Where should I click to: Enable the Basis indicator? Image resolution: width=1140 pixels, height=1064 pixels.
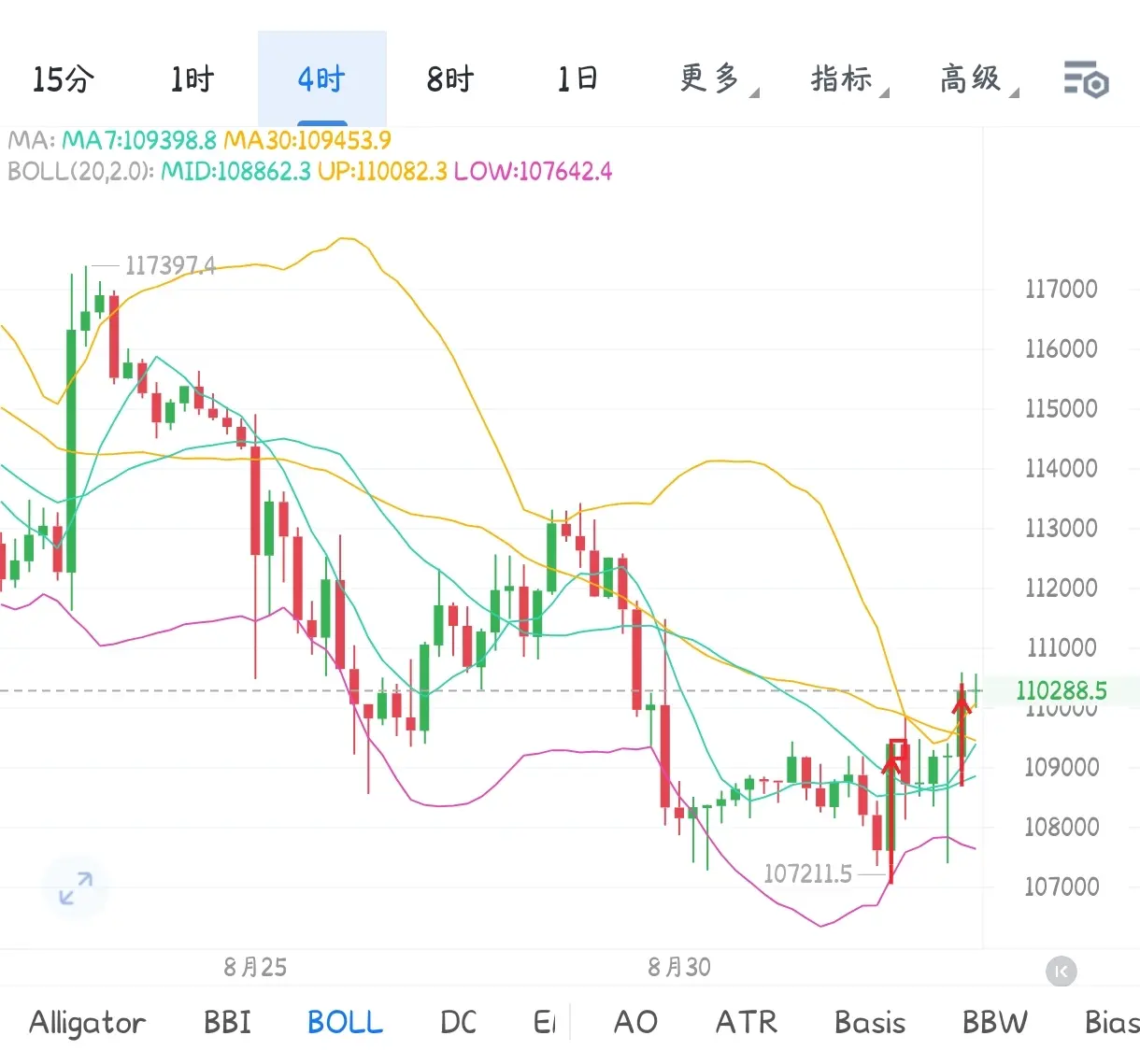[x=870, y=1022]
